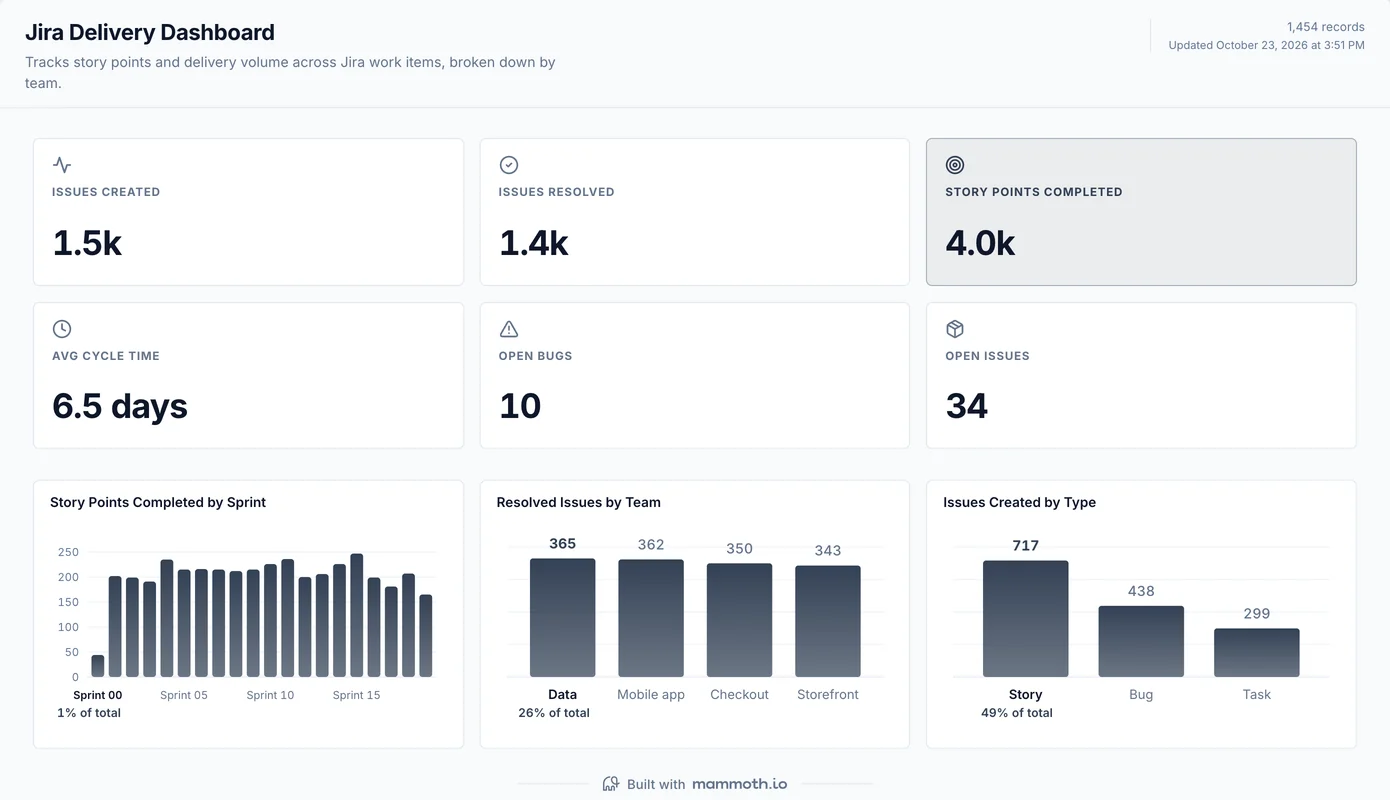Click the "Issues Created by Type" chart title

1020,502
